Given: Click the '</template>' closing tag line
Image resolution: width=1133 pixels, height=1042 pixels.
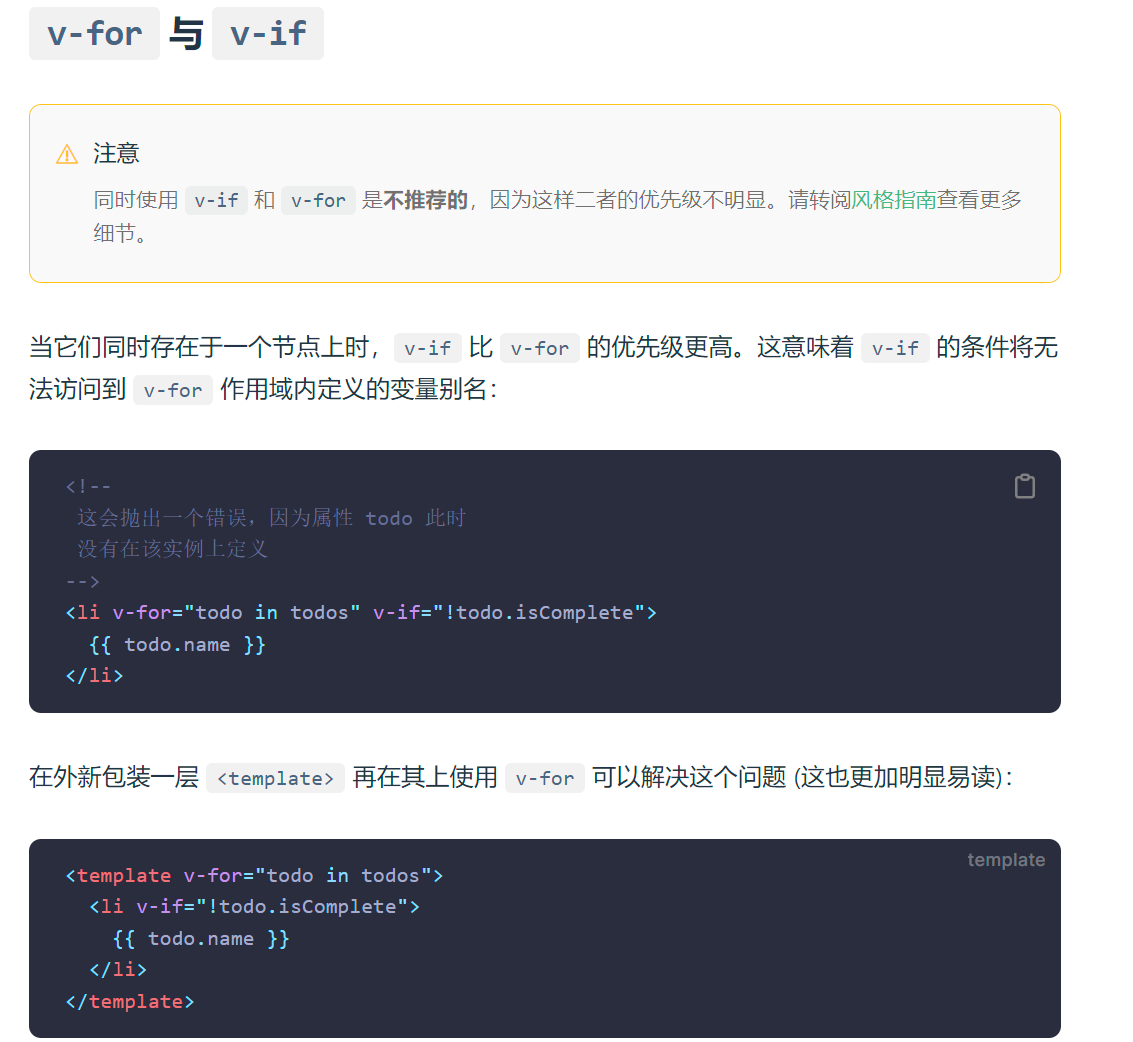Looking at the screenshot, I should (x=130, y=1002).
